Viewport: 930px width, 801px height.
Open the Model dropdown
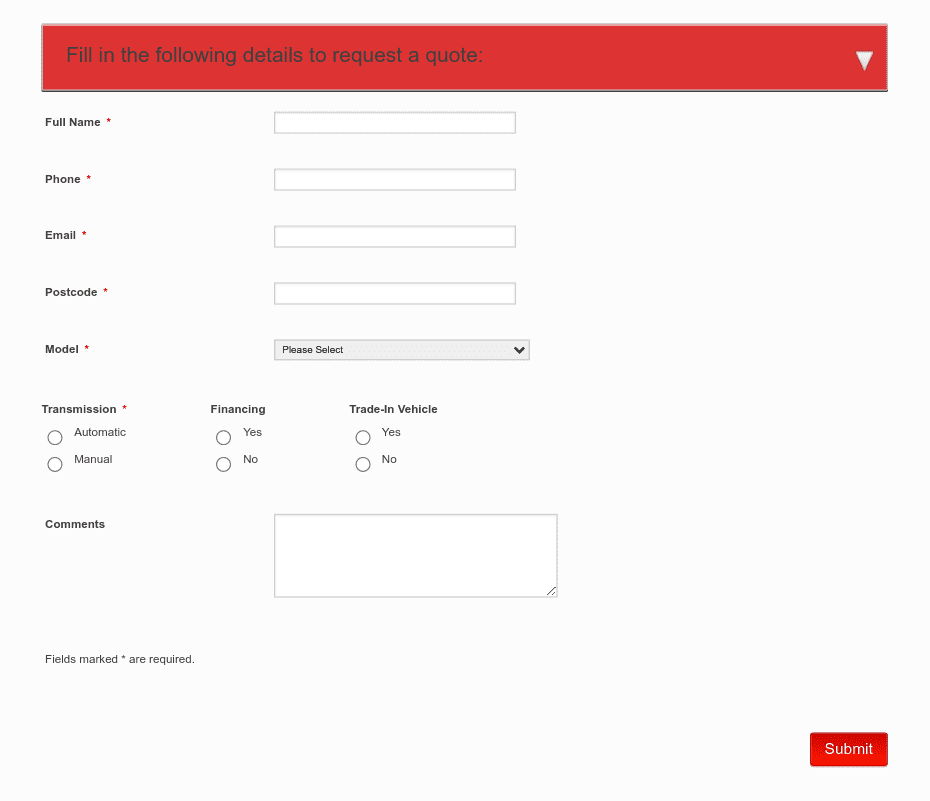click(x=401, y=349)
